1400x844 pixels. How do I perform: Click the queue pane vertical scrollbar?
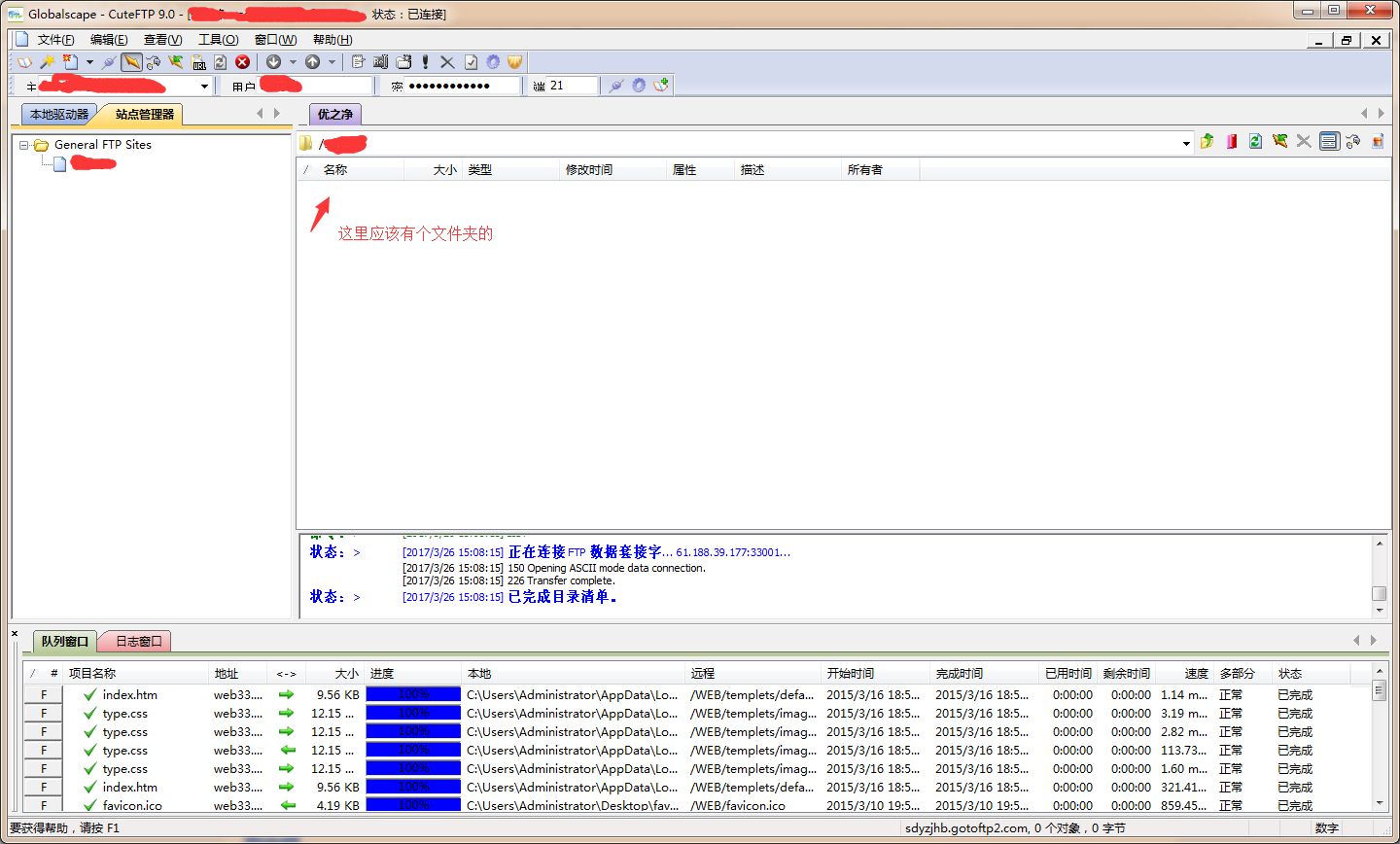[1380, 737]
